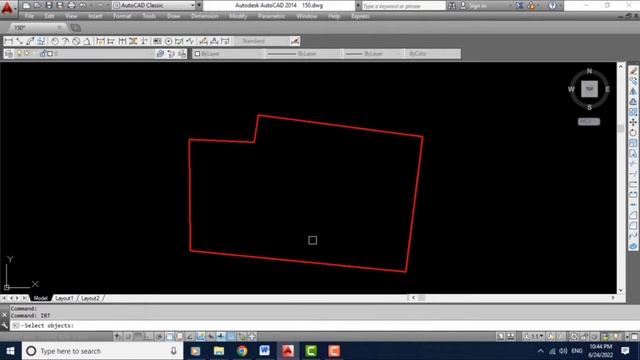Viewport: 640px width, 360px height.
Task: Click the vertical scrollbar down arrow
Action: tap(621, 291)
